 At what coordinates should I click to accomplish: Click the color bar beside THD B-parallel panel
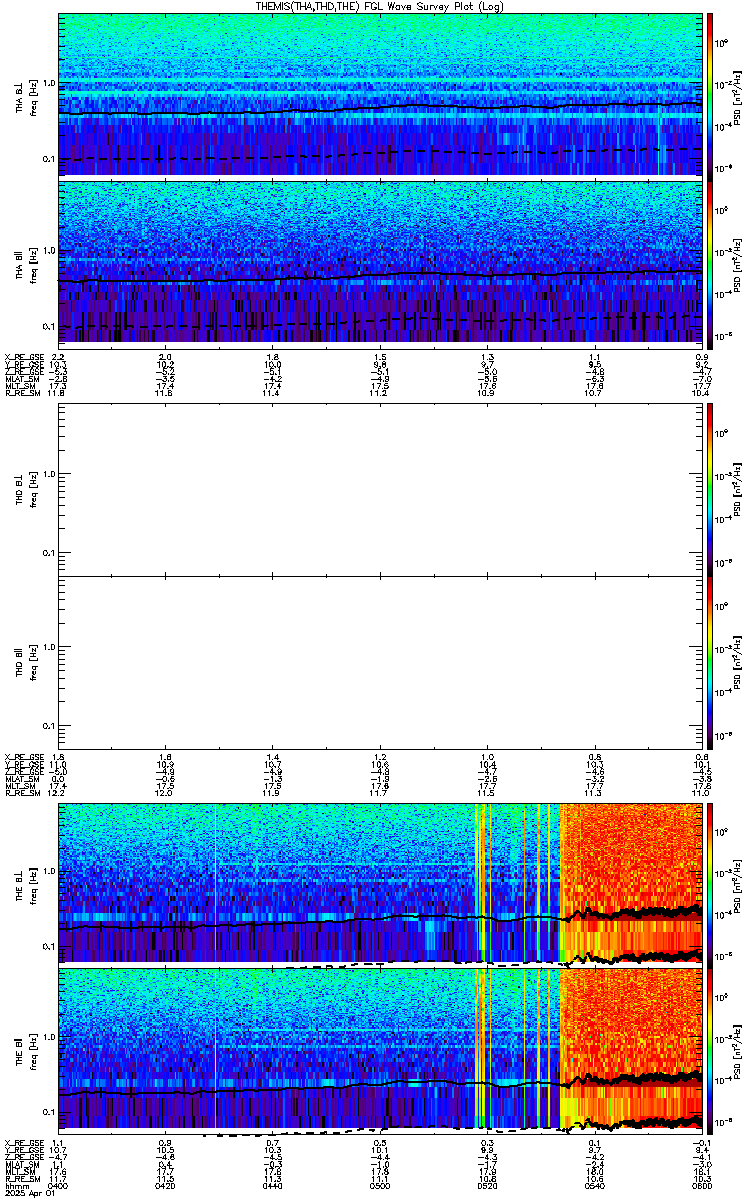click(x=710, y=662)
